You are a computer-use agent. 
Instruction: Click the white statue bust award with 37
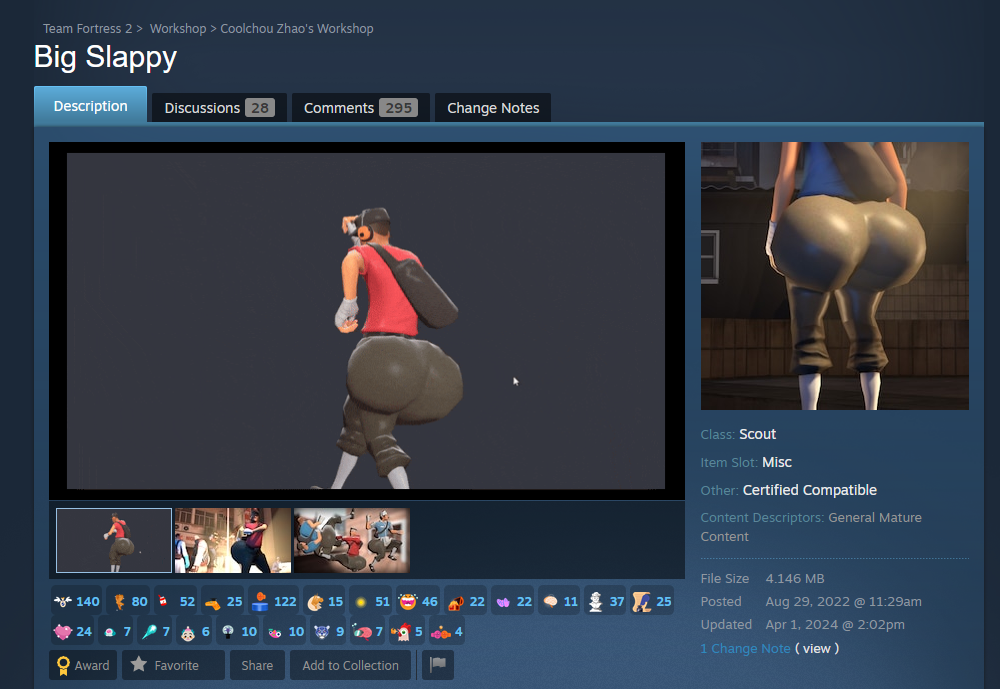(x=605, y=601)
